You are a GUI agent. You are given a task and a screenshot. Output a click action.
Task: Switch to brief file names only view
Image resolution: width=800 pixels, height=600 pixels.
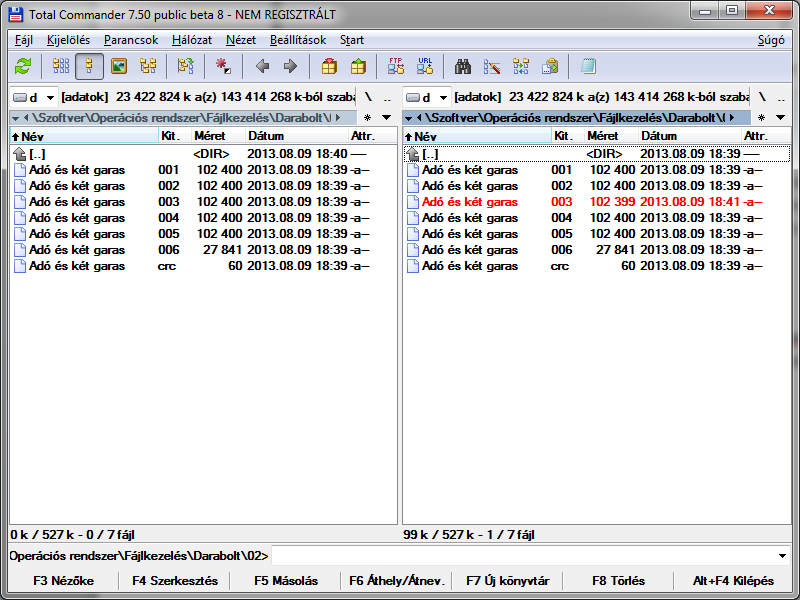point(61,66)
